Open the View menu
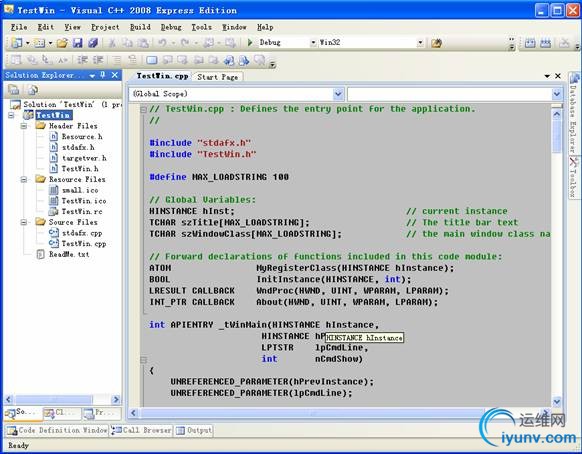Image resolution: width=582 pixels, height=454 pixels. (72, 27)
